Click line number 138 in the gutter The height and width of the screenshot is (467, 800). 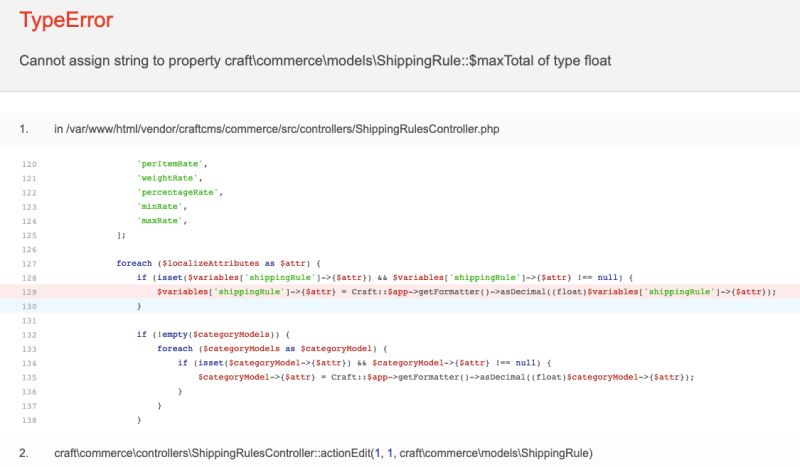click(x=29, y=421)
